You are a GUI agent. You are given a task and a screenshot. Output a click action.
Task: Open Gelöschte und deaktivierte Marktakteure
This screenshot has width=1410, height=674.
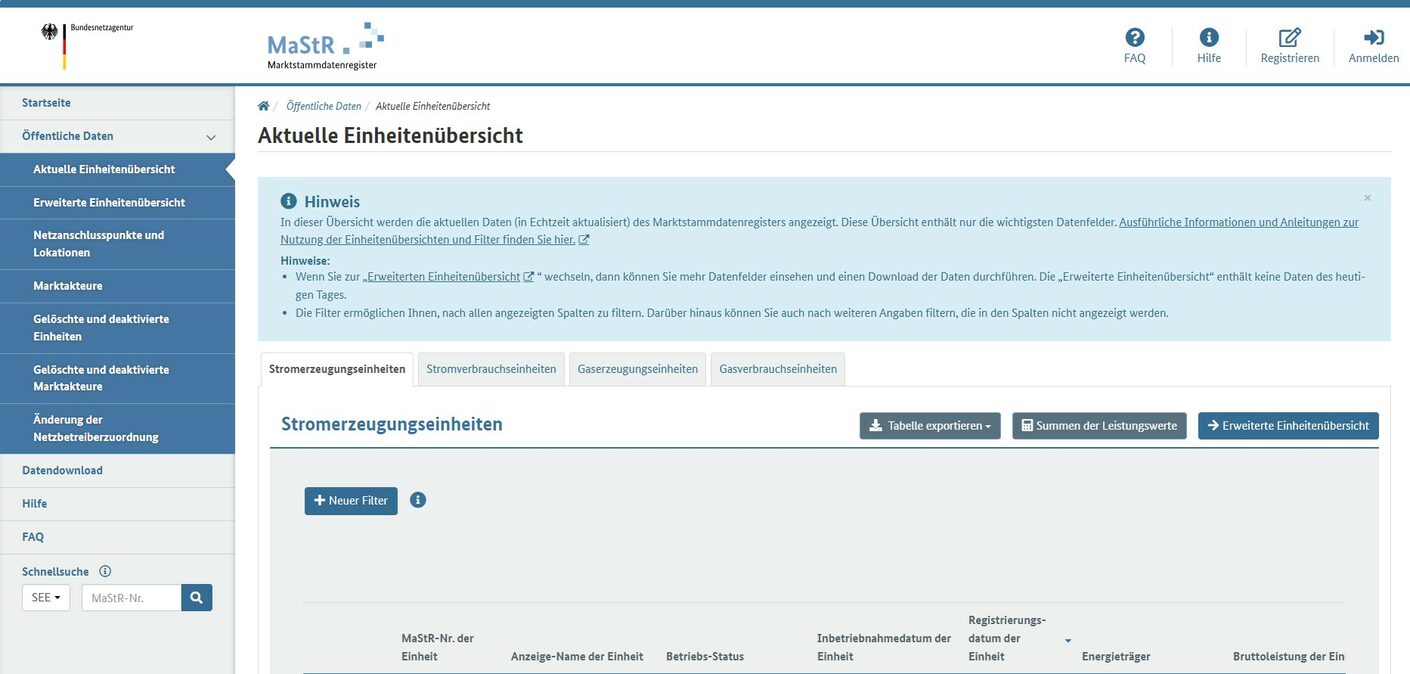tap(117, 378)
